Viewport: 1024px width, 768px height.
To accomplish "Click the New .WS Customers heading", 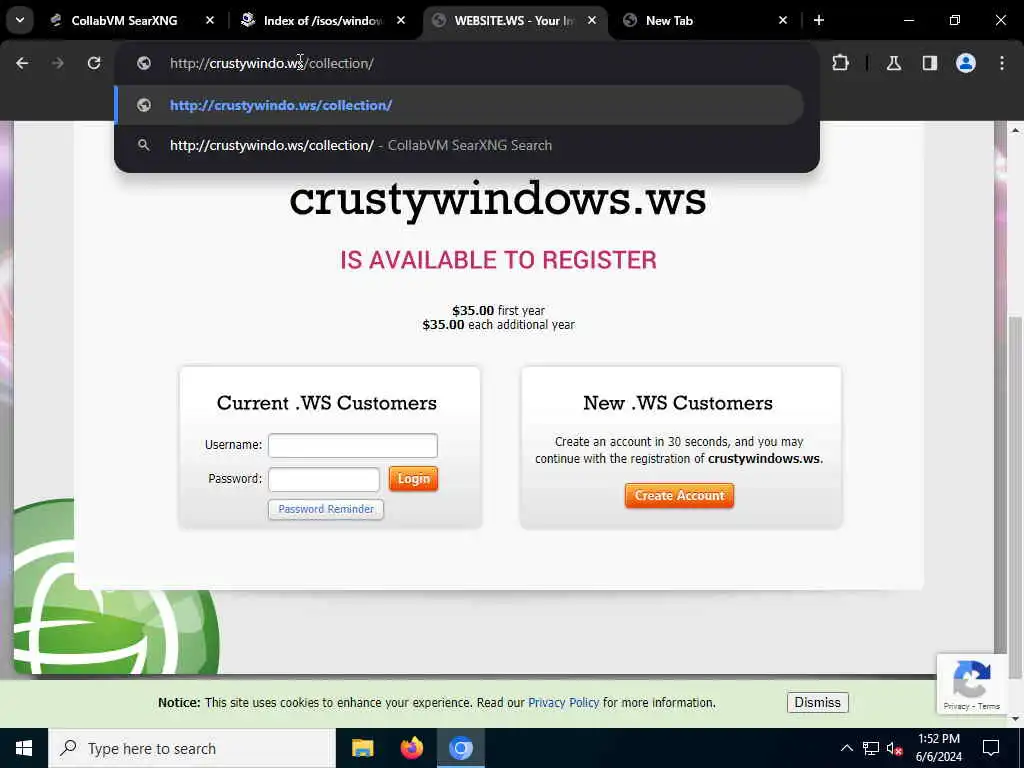I will [678, 403].
